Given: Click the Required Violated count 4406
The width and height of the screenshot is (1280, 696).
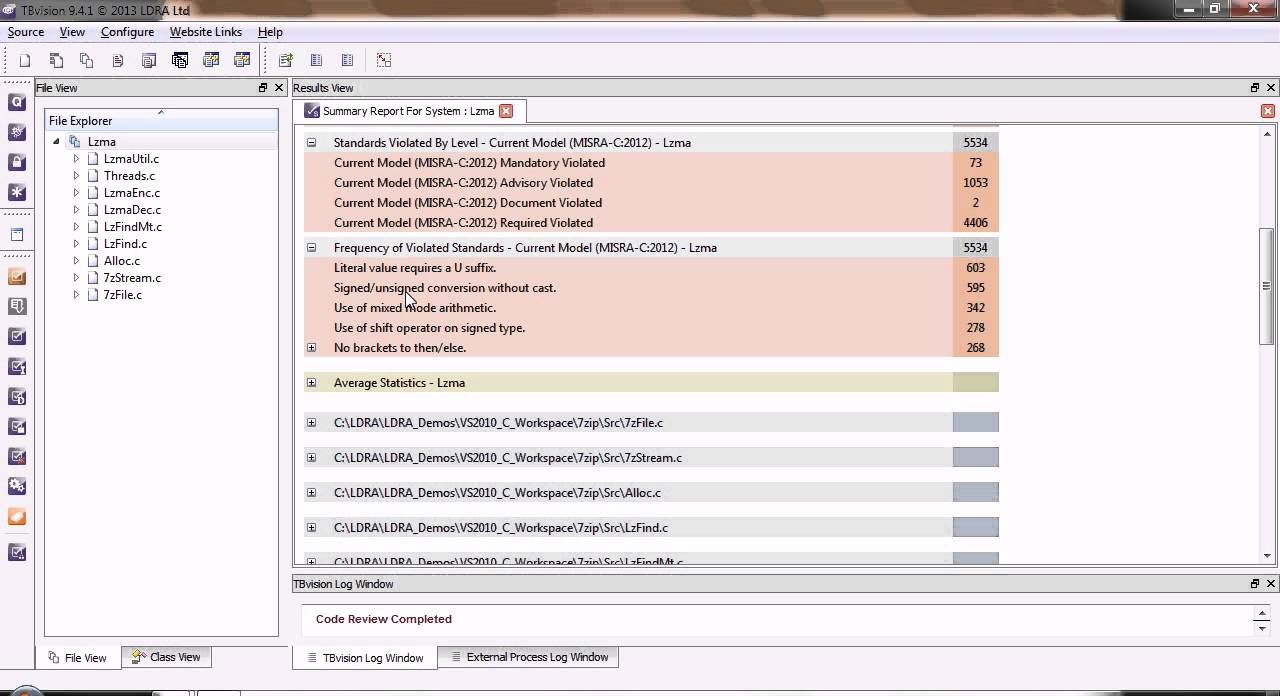Looking at the screenshot, I should tap(975, 223).
